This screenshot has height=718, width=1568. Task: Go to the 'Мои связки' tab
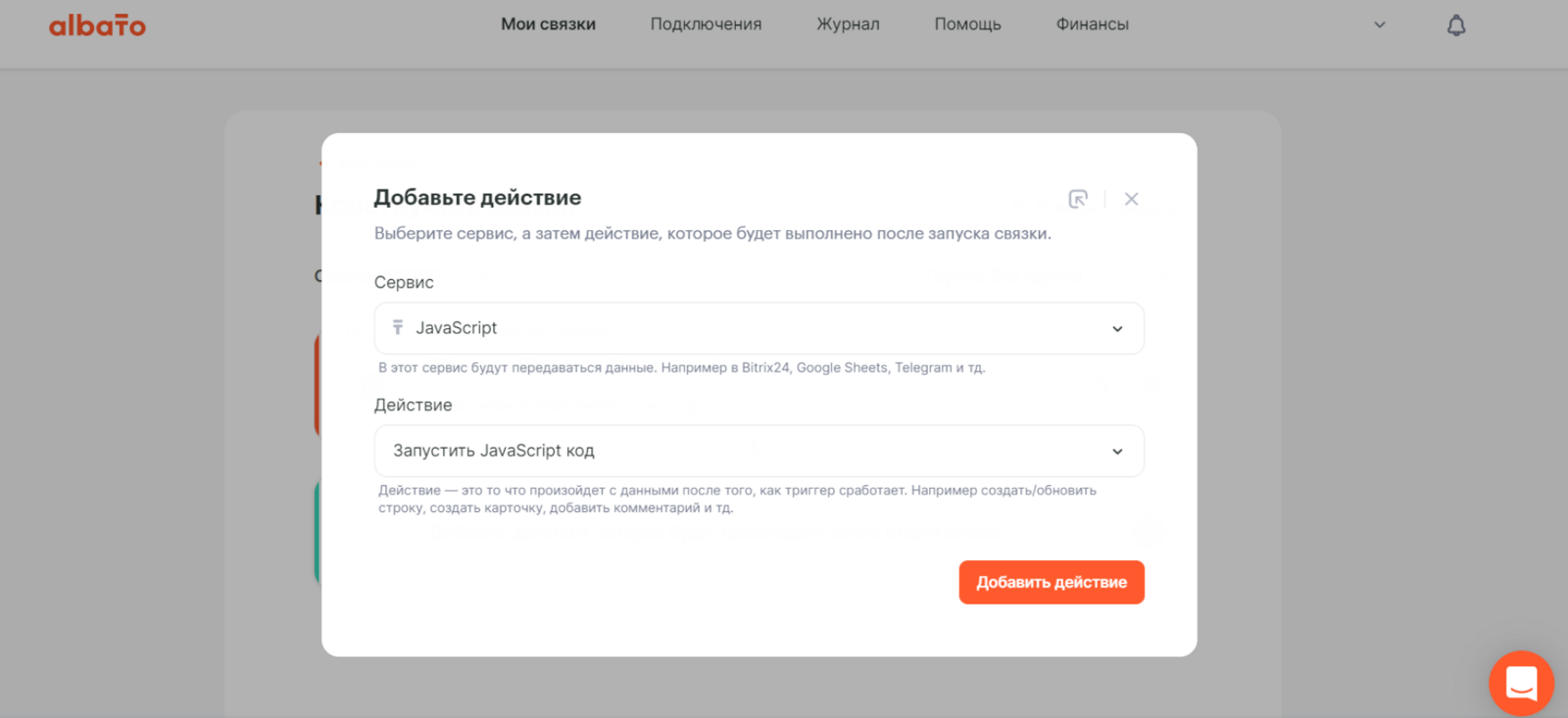548,24
